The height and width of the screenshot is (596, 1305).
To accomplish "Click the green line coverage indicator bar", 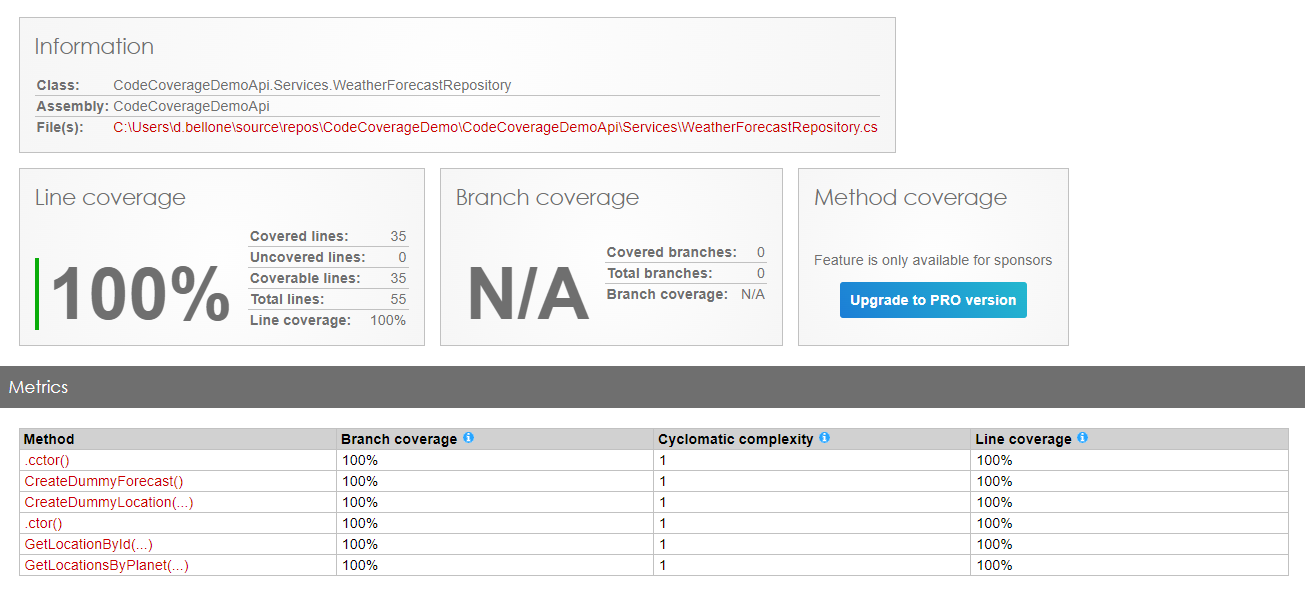I will click(37, 294).
